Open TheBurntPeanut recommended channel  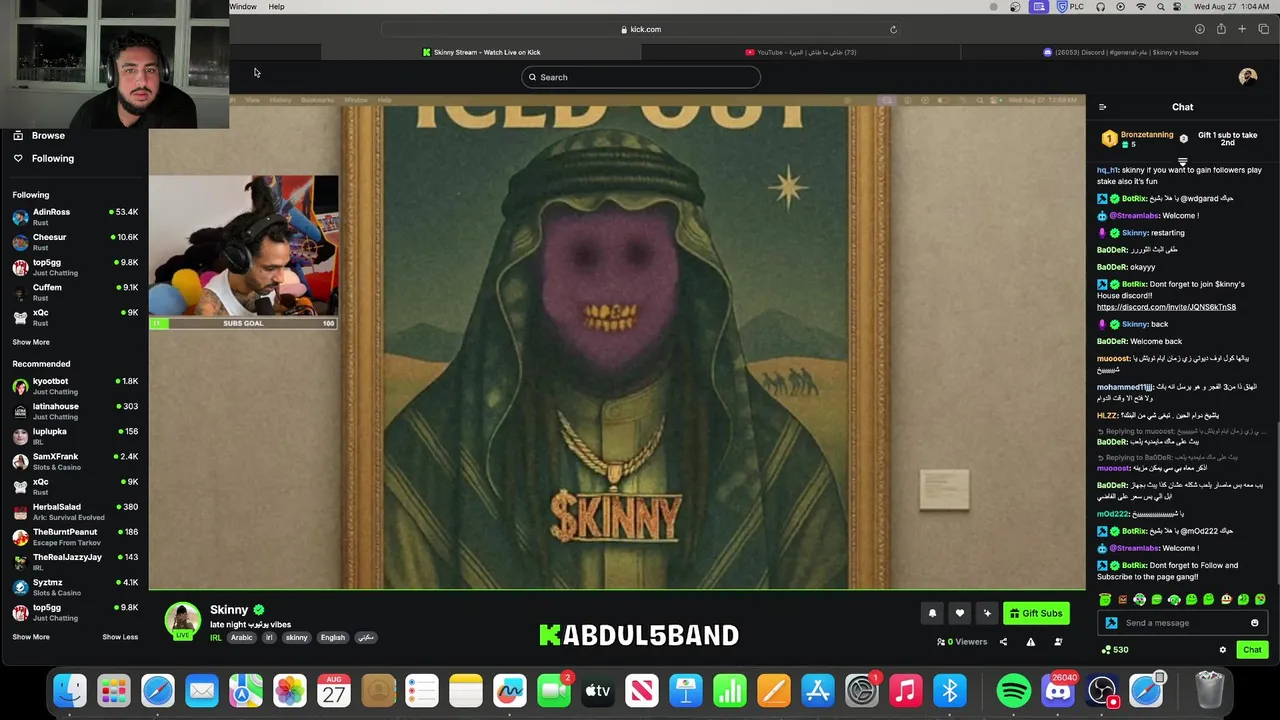pos(75,537)
